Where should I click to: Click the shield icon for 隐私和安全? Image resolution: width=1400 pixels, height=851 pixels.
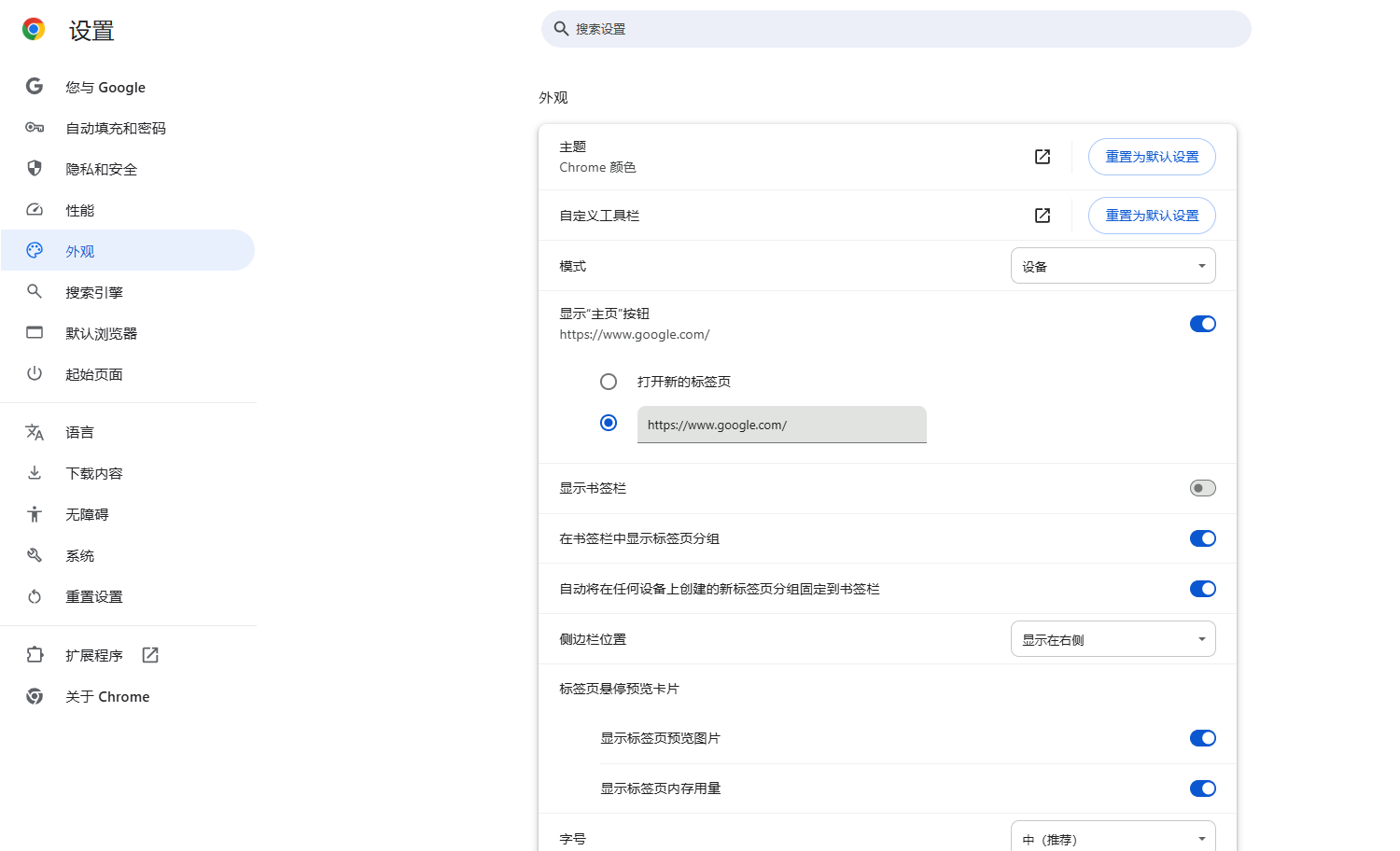(x=35, y=169)
